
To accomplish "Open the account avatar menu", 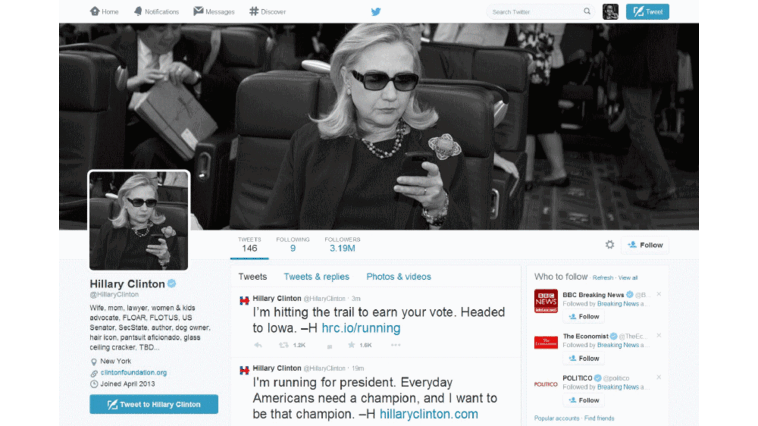I will [610, 12].
